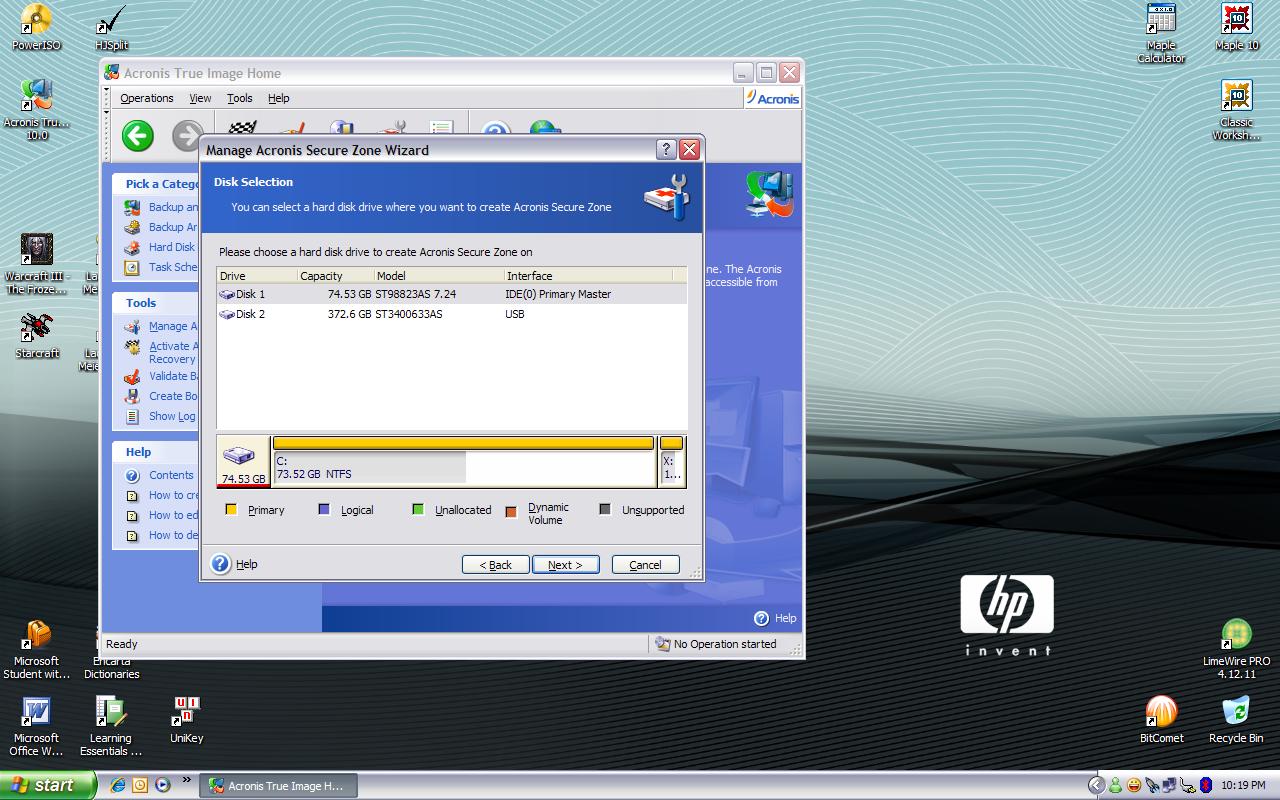Click the Validate Backup icon in Tools

132,376
